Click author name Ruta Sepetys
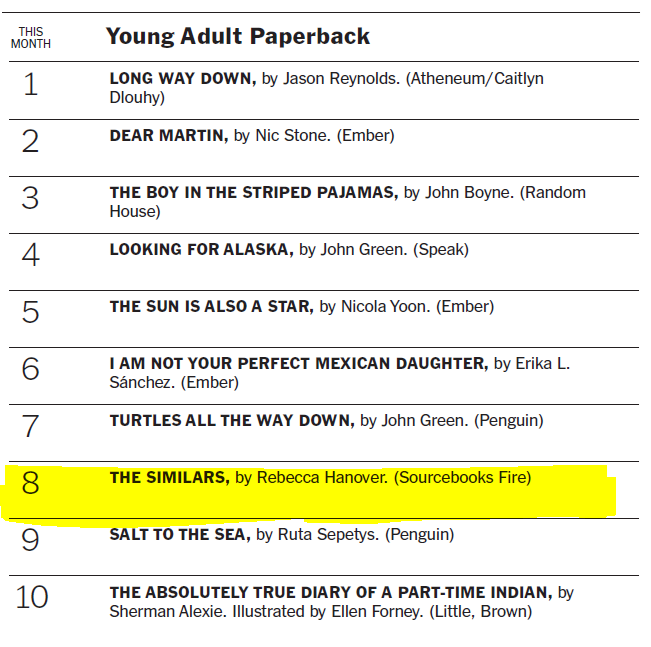Screen dimensions: 651x647 tap(332, 534)
